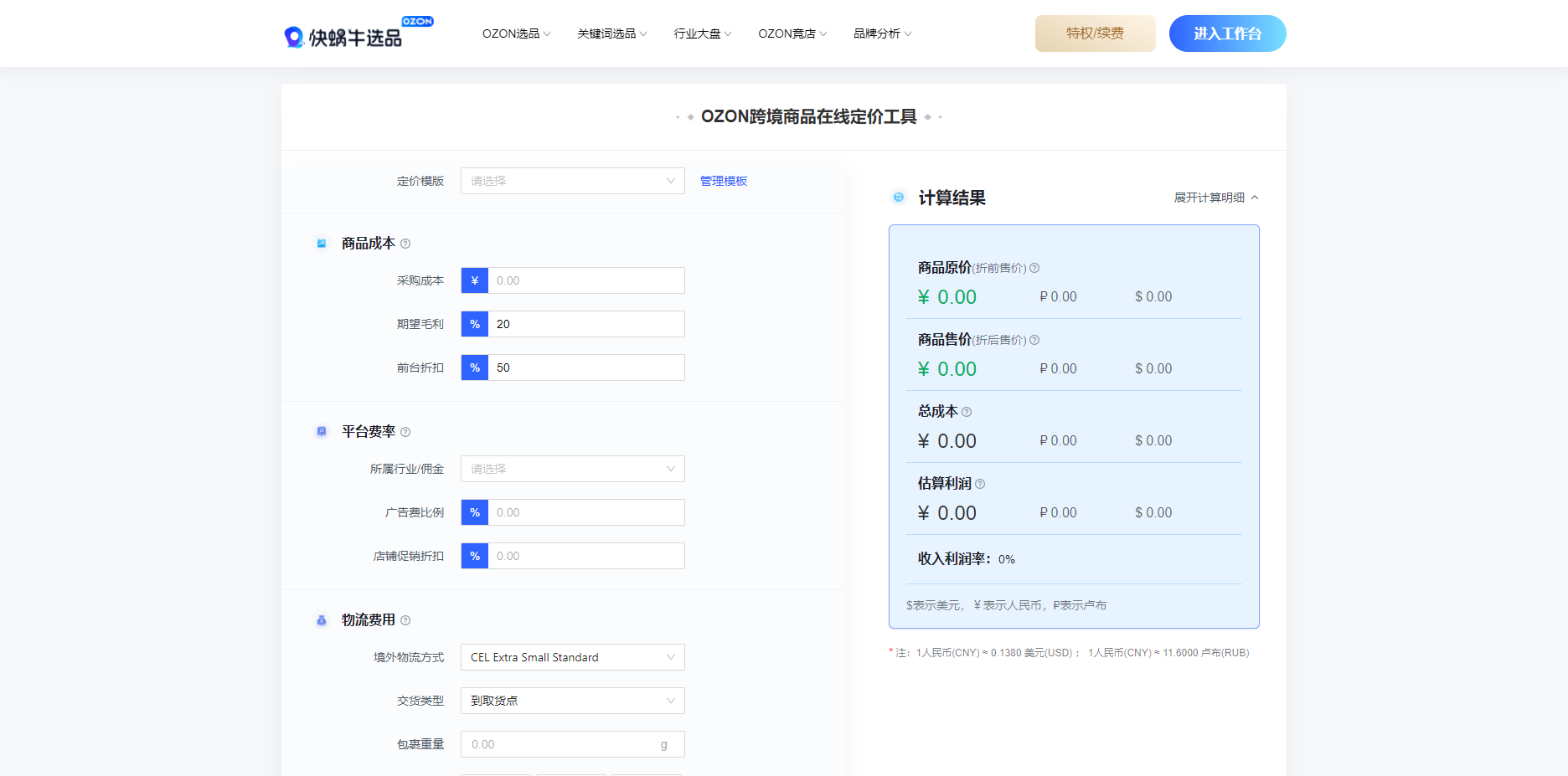Screen dimensions: 1568x776
Task: Focus the 期望毛利 input field
Action: [586, 324]
